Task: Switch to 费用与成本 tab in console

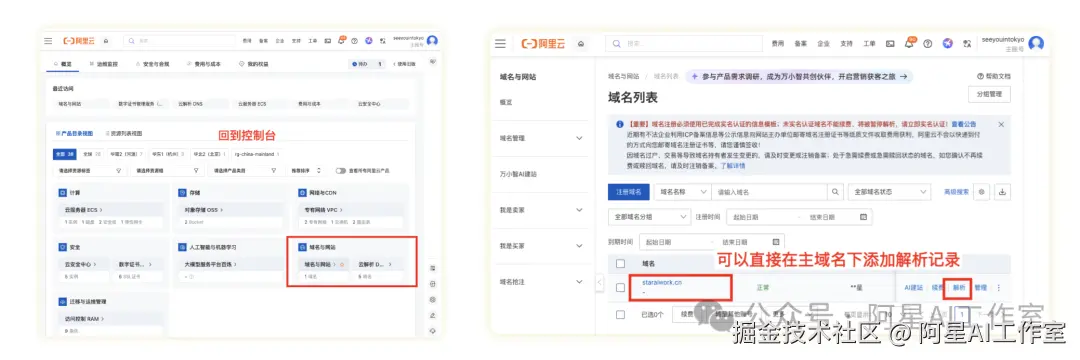Action: (x=203, y=63)
